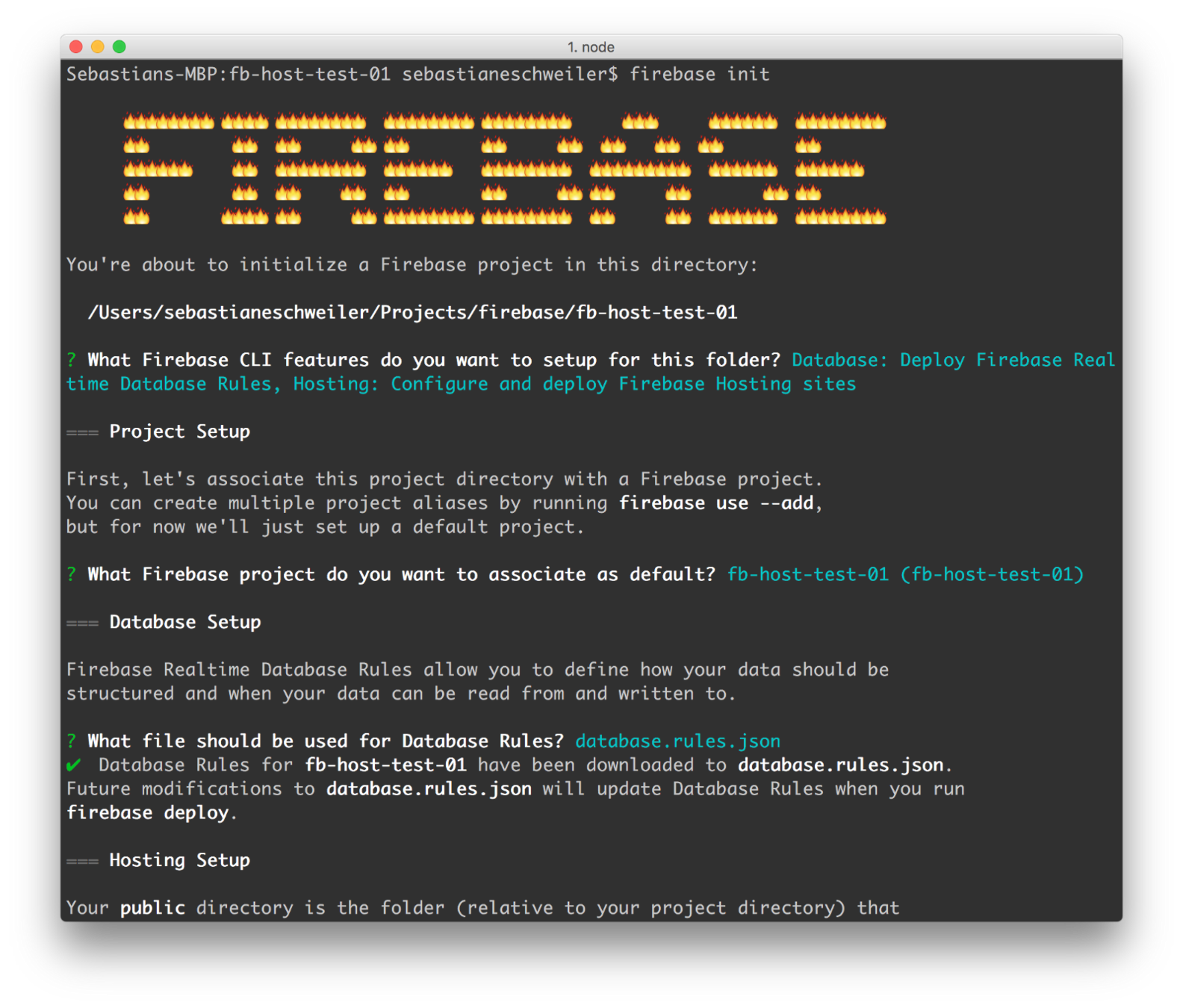Click "What file should be used" question

(x=326, y=741)
